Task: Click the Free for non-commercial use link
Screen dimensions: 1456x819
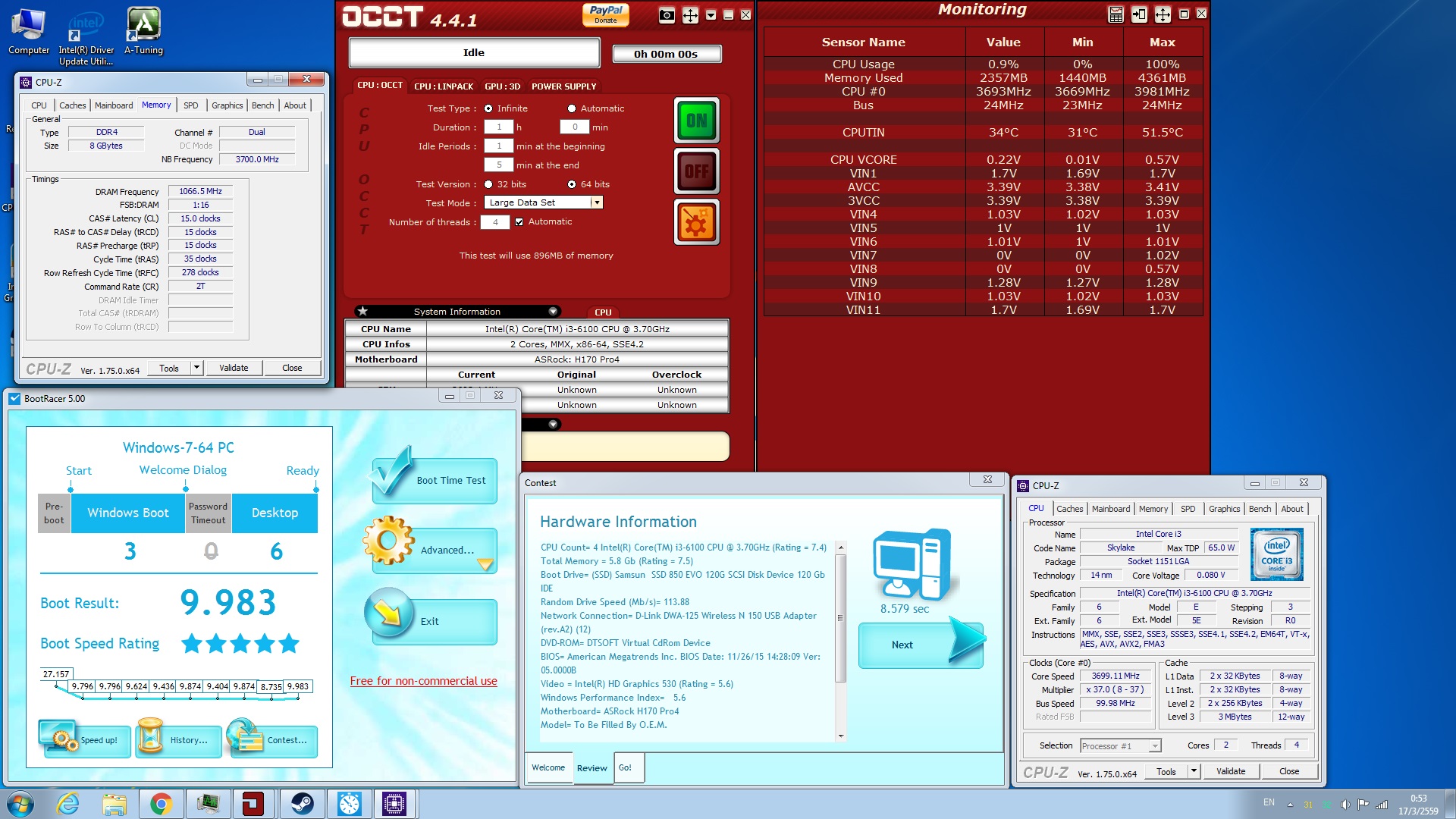Action: pyautogui.click(x=423, y=681)
